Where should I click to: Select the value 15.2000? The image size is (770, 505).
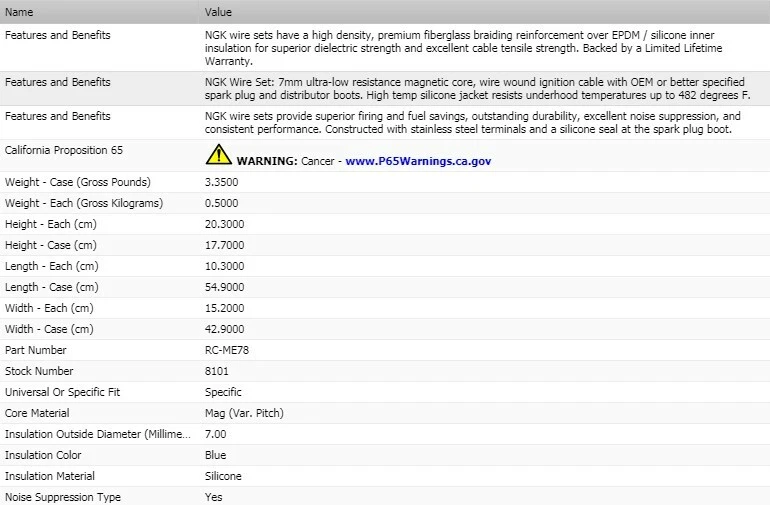tap(224, 309)
